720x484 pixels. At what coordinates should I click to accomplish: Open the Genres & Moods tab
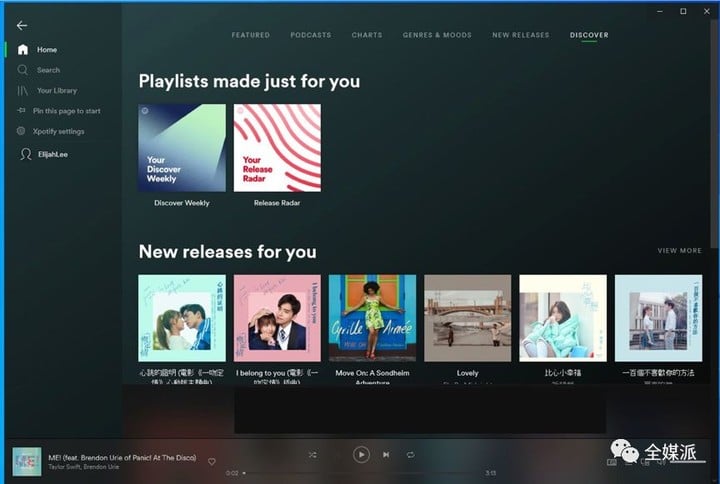[437, 35]
